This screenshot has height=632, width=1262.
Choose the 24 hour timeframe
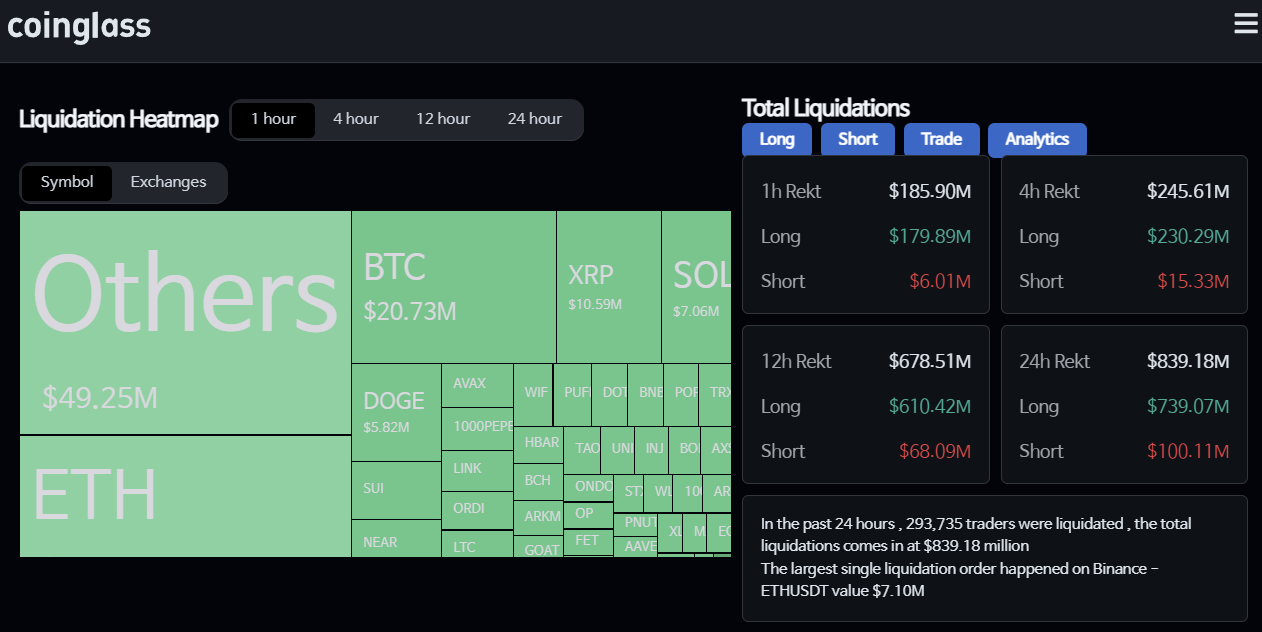point(534,119)
